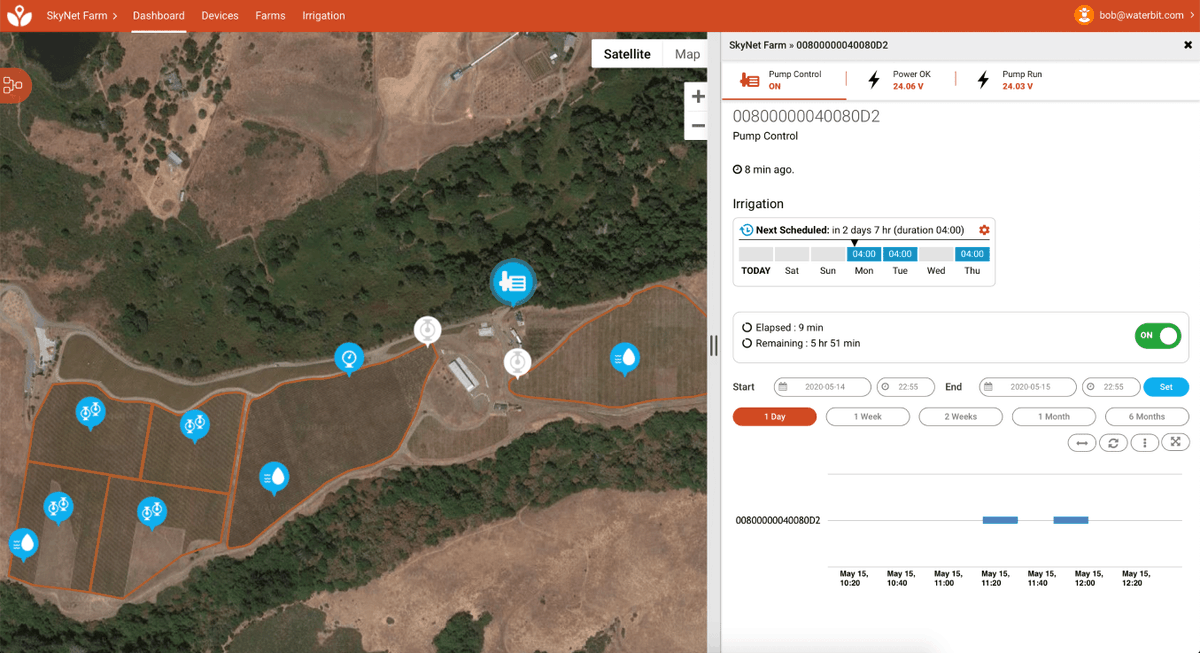Switch the map to Satellite view
This screenshot has height=653, width=1200.
[x=627, y=54]
